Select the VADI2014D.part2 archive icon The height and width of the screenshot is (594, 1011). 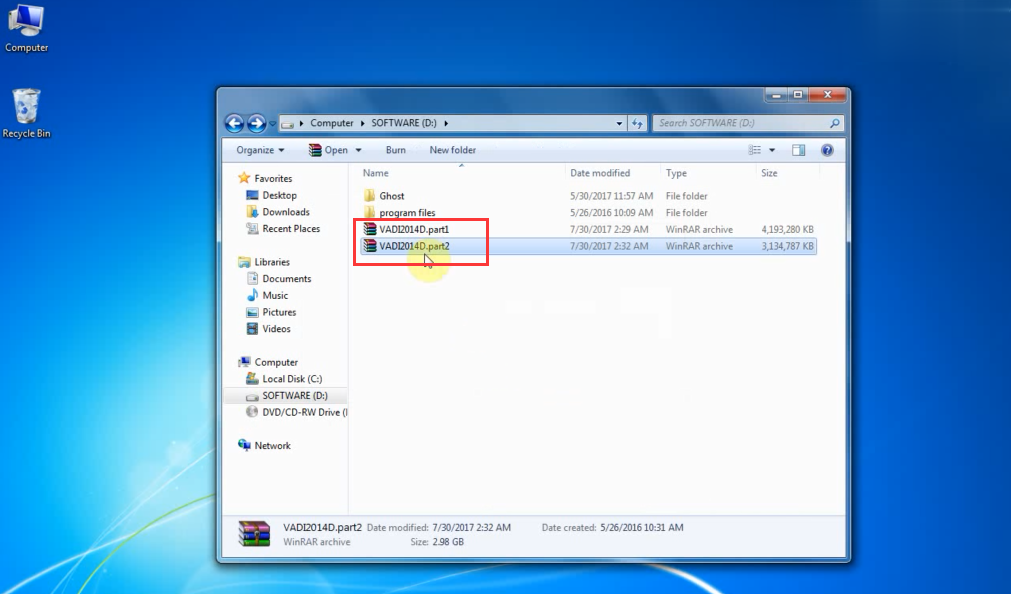pos(369,246)
